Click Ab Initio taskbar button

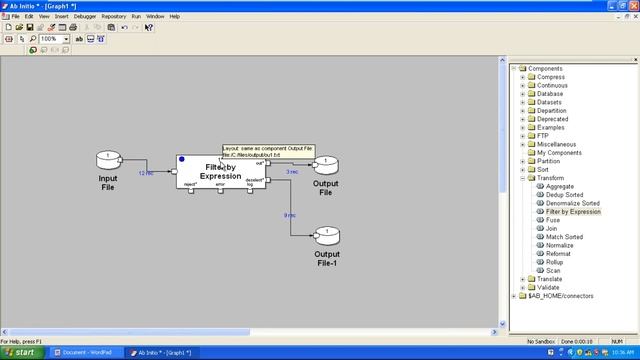[x=162, y=353]
